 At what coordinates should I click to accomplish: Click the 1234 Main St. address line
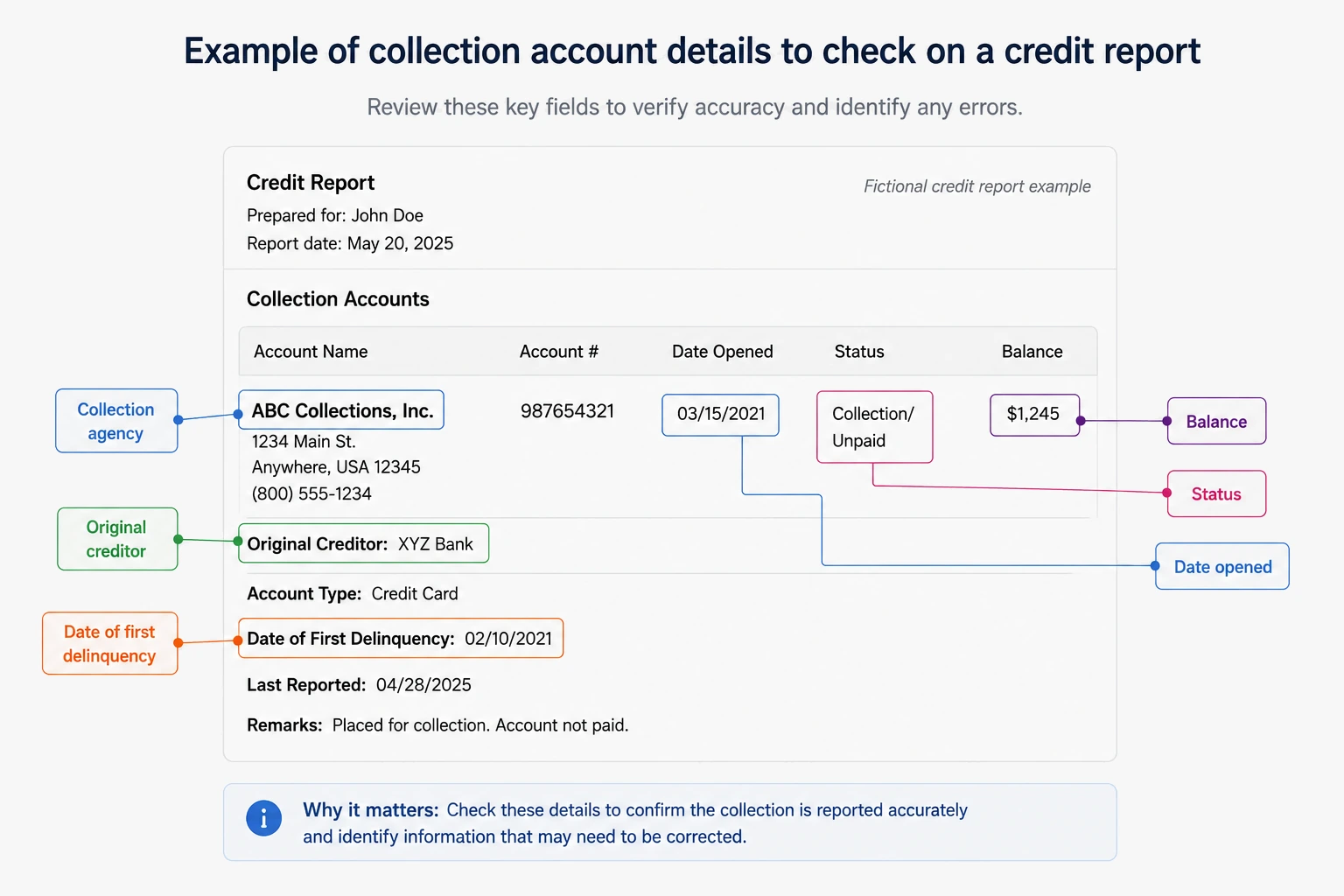pyautogui.click(x=304, y=441)
